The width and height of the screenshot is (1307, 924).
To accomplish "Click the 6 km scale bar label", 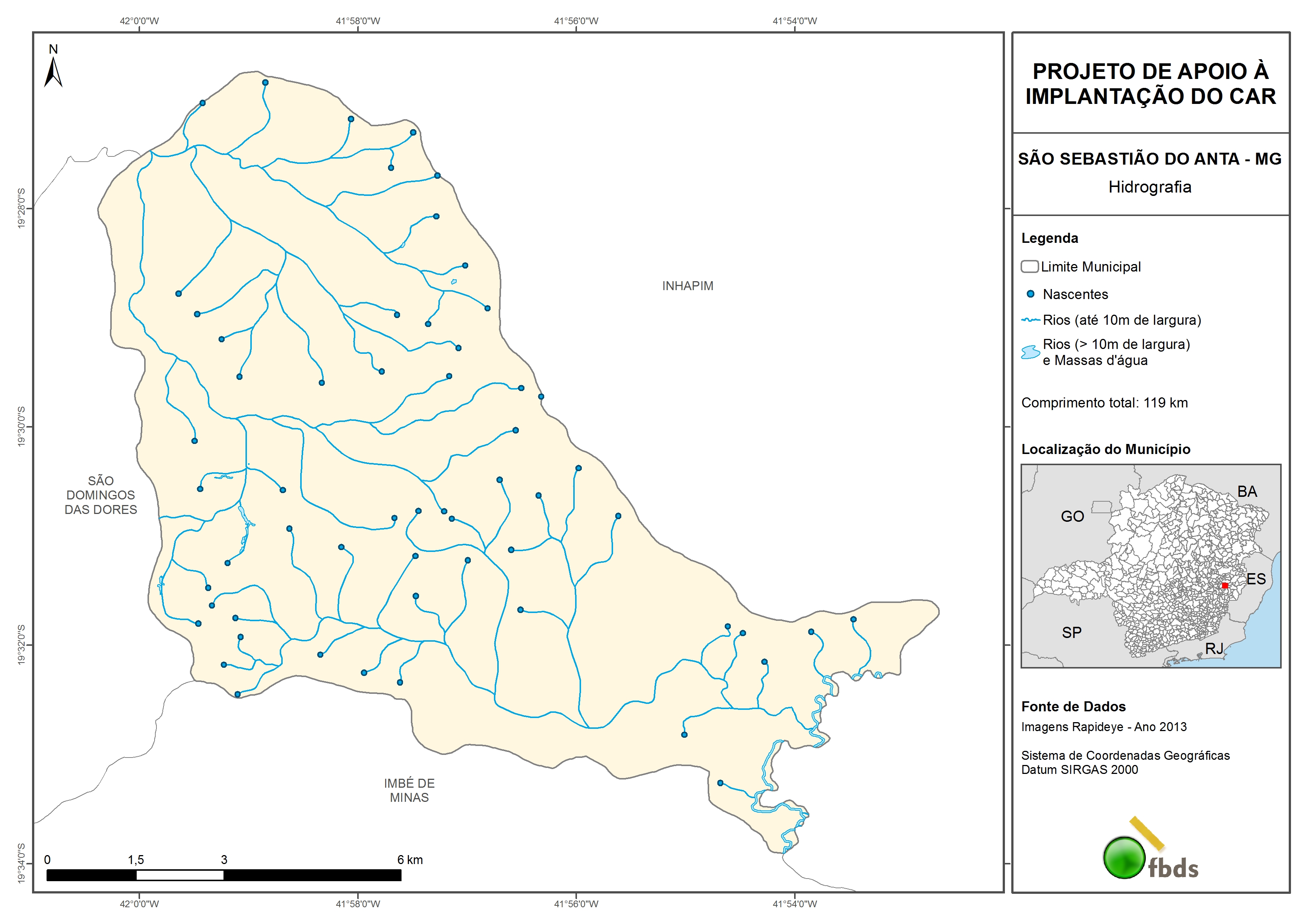I will click(410, 860).
